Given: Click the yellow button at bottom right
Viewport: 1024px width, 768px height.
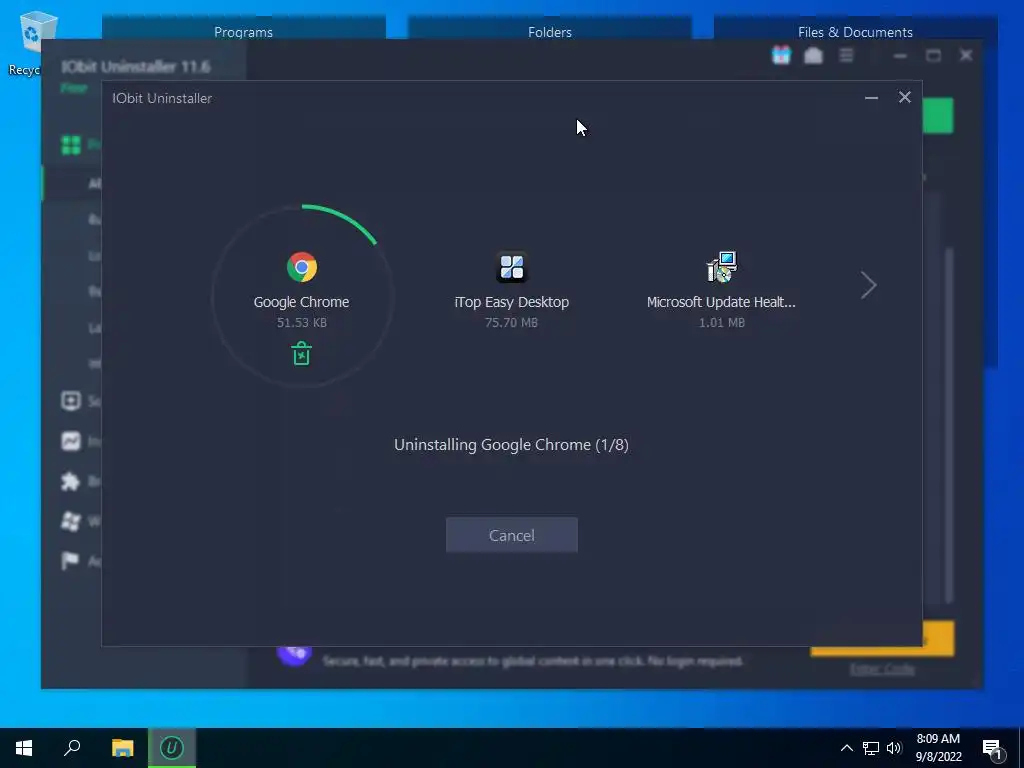Looking at the screenshot, I should pyautogui.click(x=938, y=638).
